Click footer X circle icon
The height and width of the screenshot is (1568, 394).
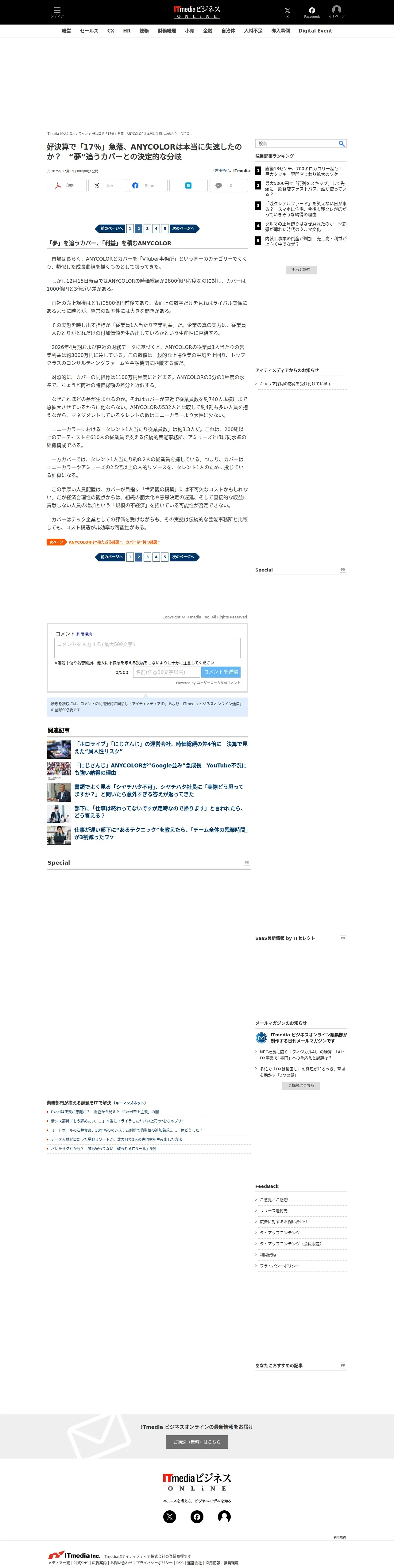[x=170, y=1516]
